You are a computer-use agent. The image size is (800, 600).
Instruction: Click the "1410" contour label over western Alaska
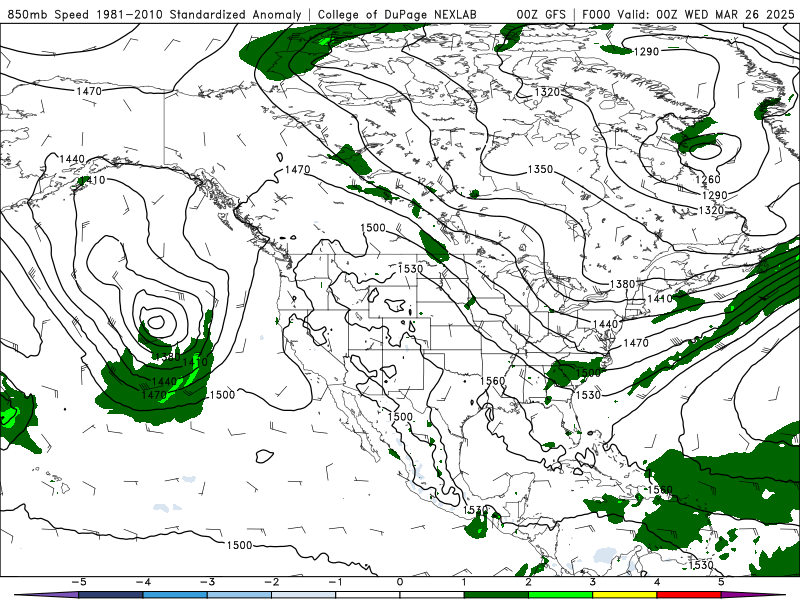(92, 180)
